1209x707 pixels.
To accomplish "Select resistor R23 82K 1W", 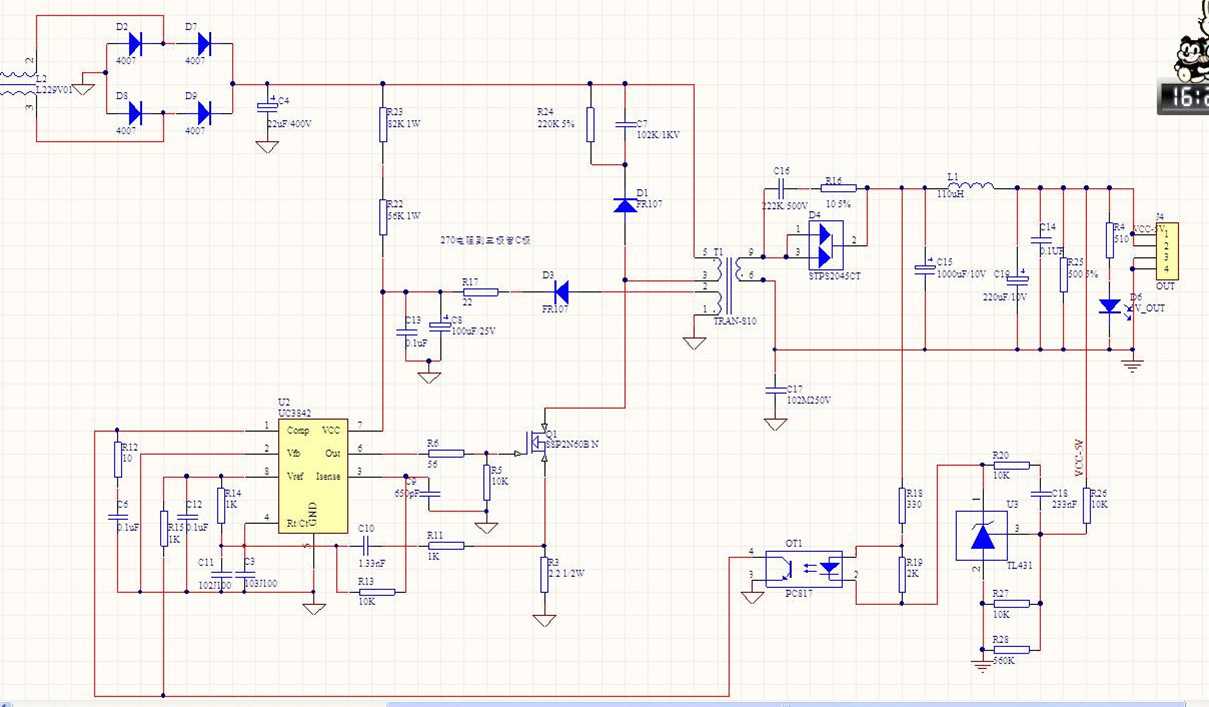I will tap(383, 125).
